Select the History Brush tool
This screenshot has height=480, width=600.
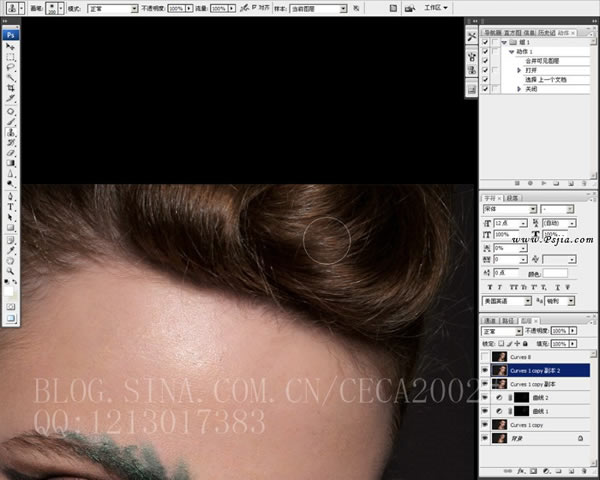[x=10, y=142]
